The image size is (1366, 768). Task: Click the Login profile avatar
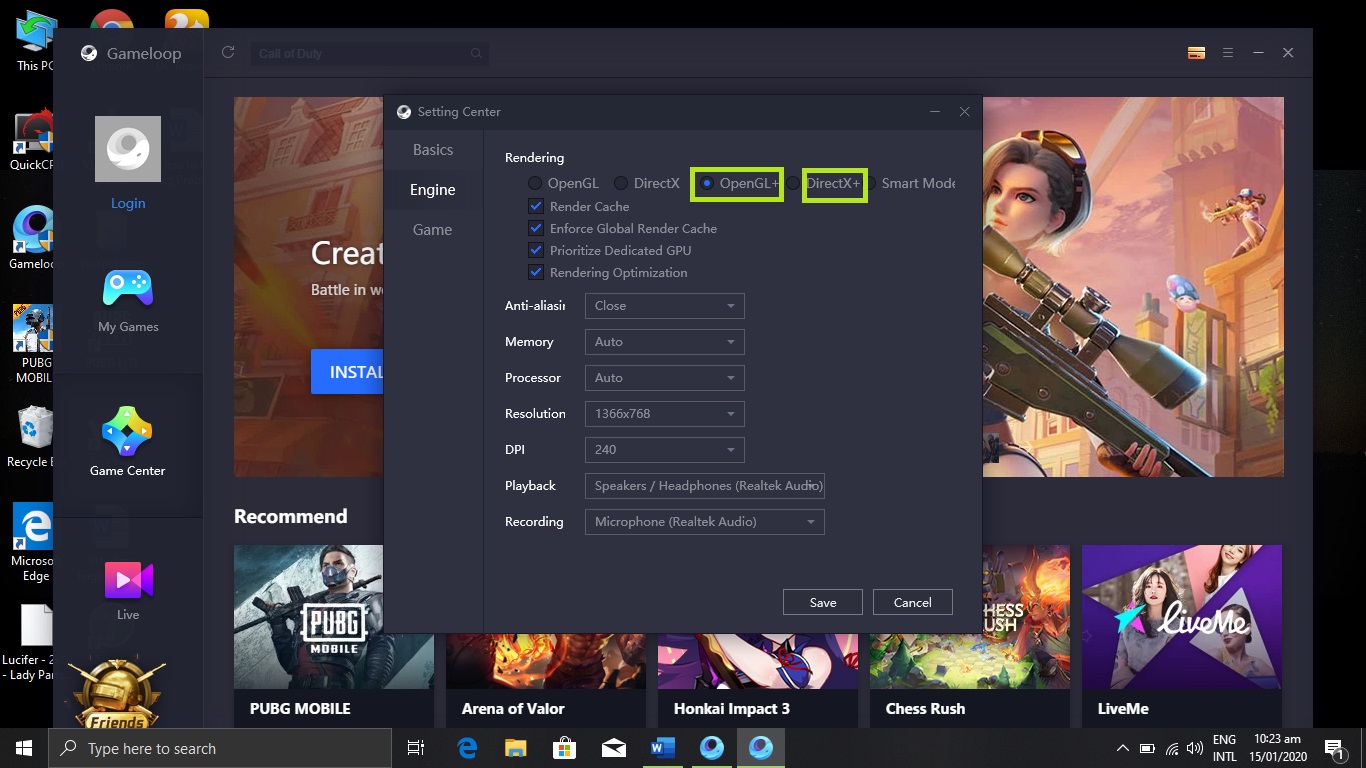point(128,149)
